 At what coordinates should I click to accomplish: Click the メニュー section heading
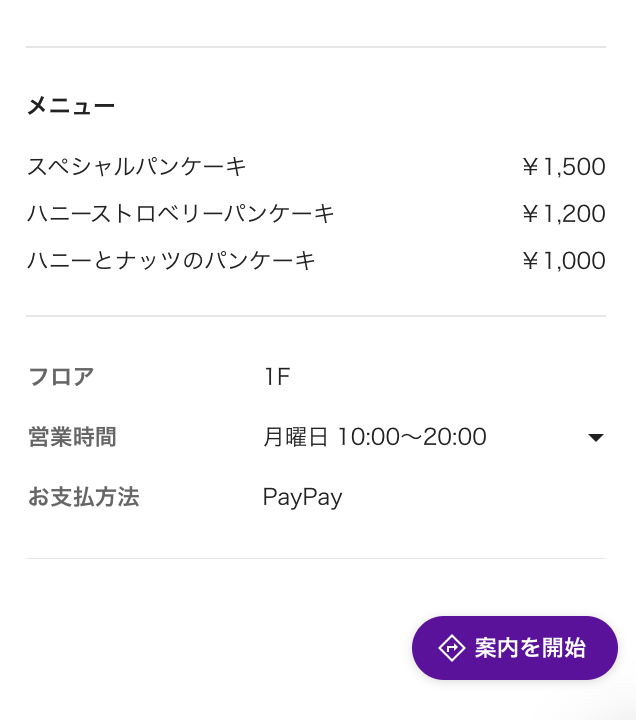tap(71, 106)
